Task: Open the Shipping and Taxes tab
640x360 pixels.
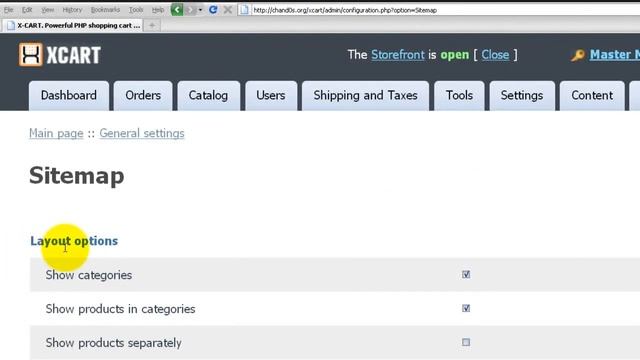Action: (365, 96)
